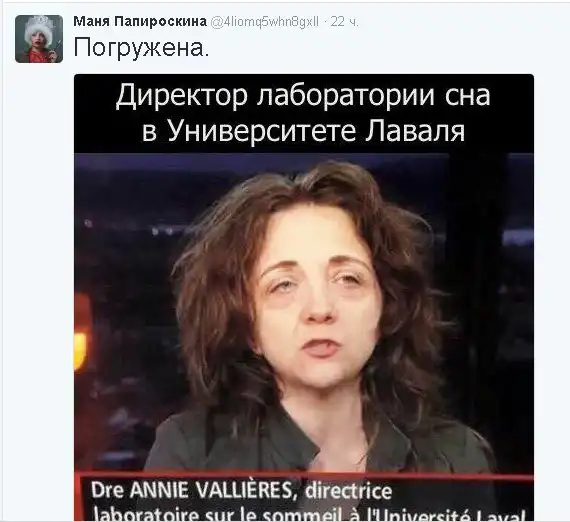
Task: Click the word Университете in the image header
Action: tap(262, 131)
